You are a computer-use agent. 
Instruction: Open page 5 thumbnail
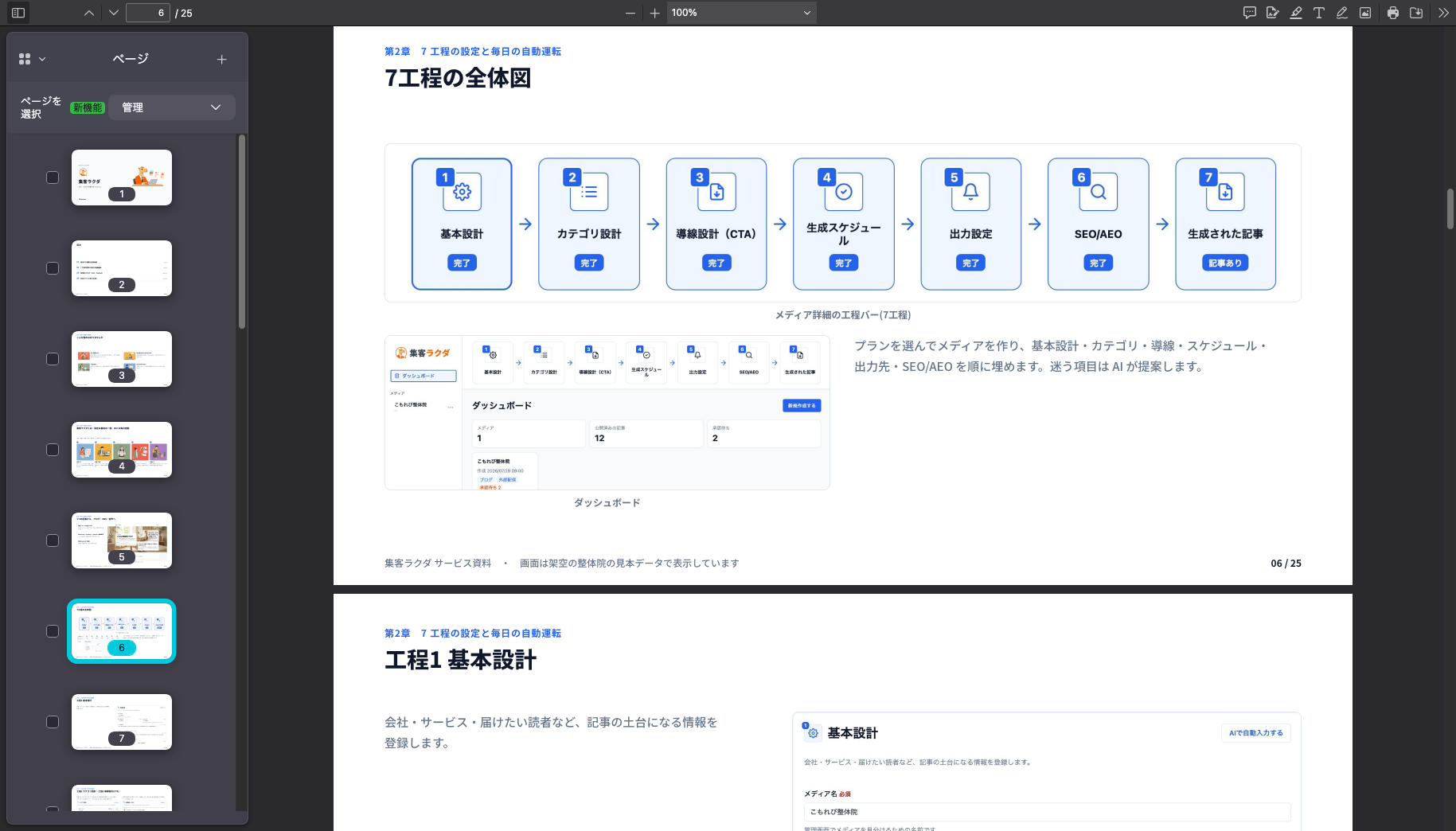[122, 540]
